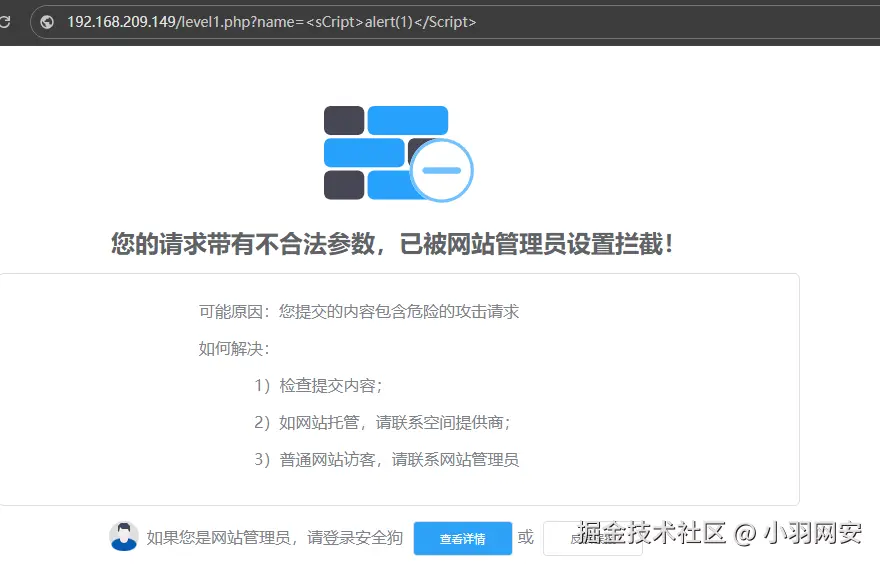Click list item 3）普通网站访客，请联系网站管理员
This screenshot has width=880, height=564.
387,460
